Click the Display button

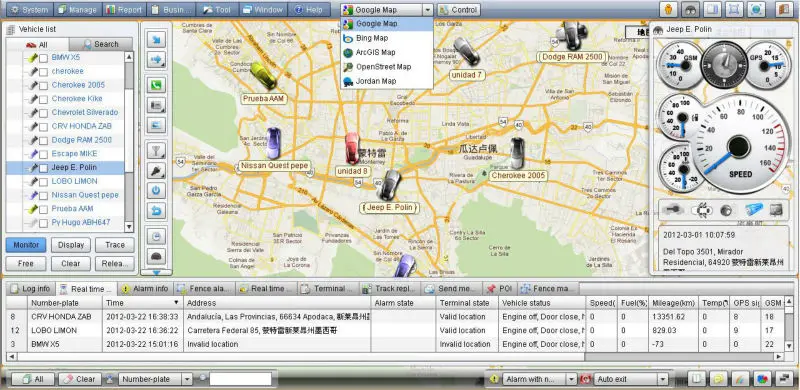pyautogui.click(x=71, y=245)
